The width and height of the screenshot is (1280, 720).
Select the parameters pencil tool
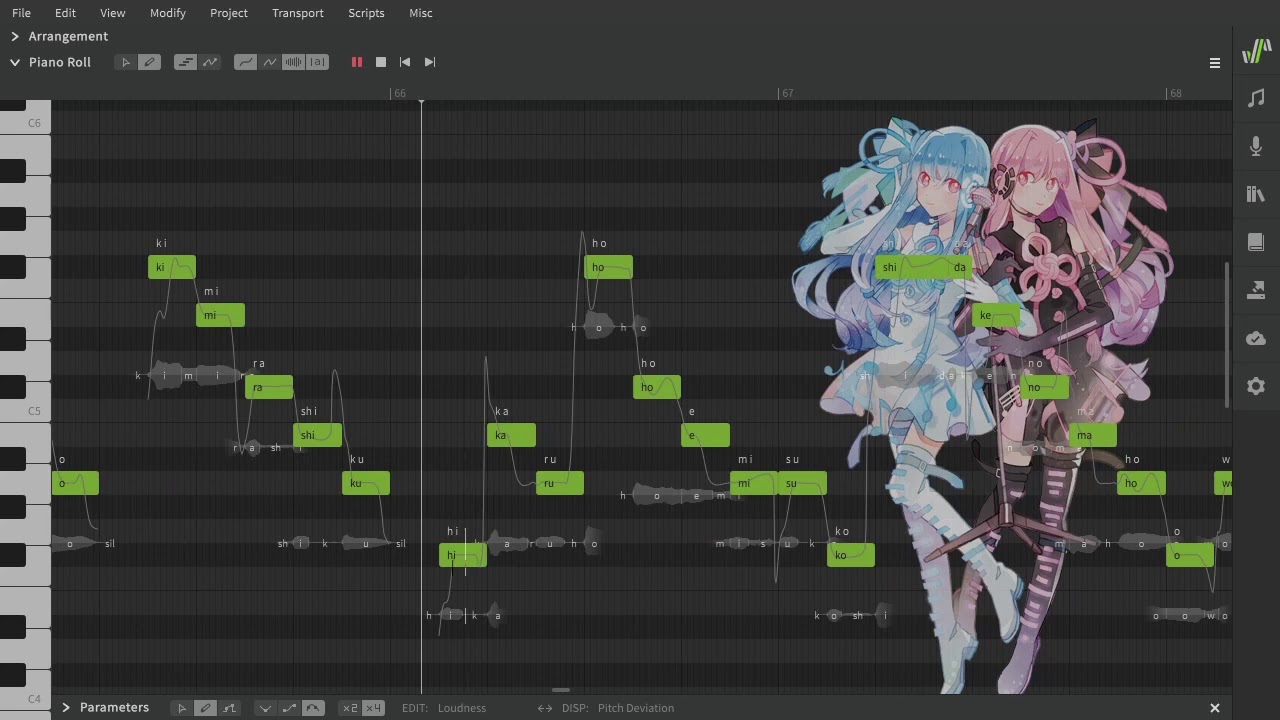(x=205, y=708)
